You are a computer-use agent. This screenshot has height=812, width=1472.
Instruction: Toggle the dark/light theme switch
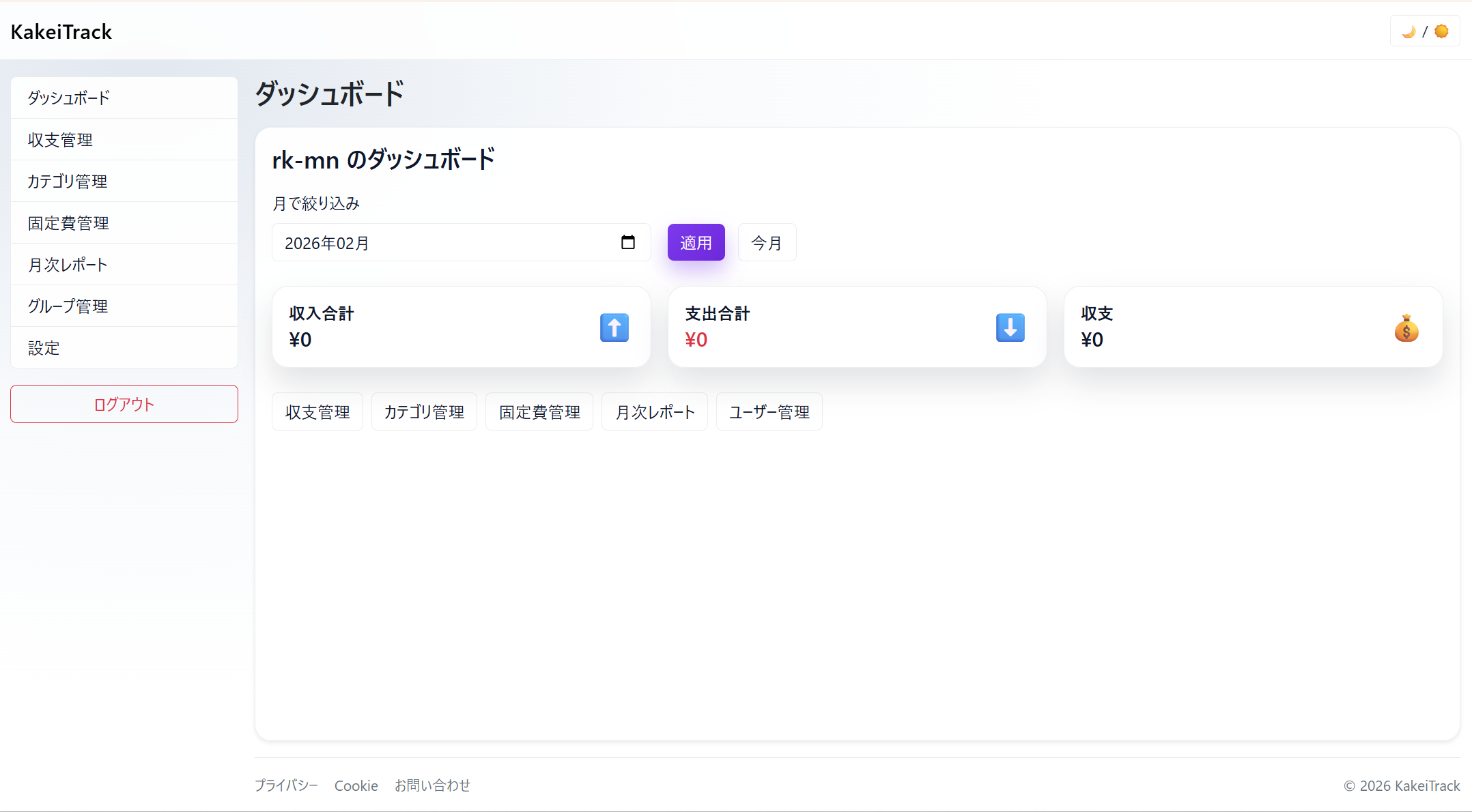click(1424, 31)
